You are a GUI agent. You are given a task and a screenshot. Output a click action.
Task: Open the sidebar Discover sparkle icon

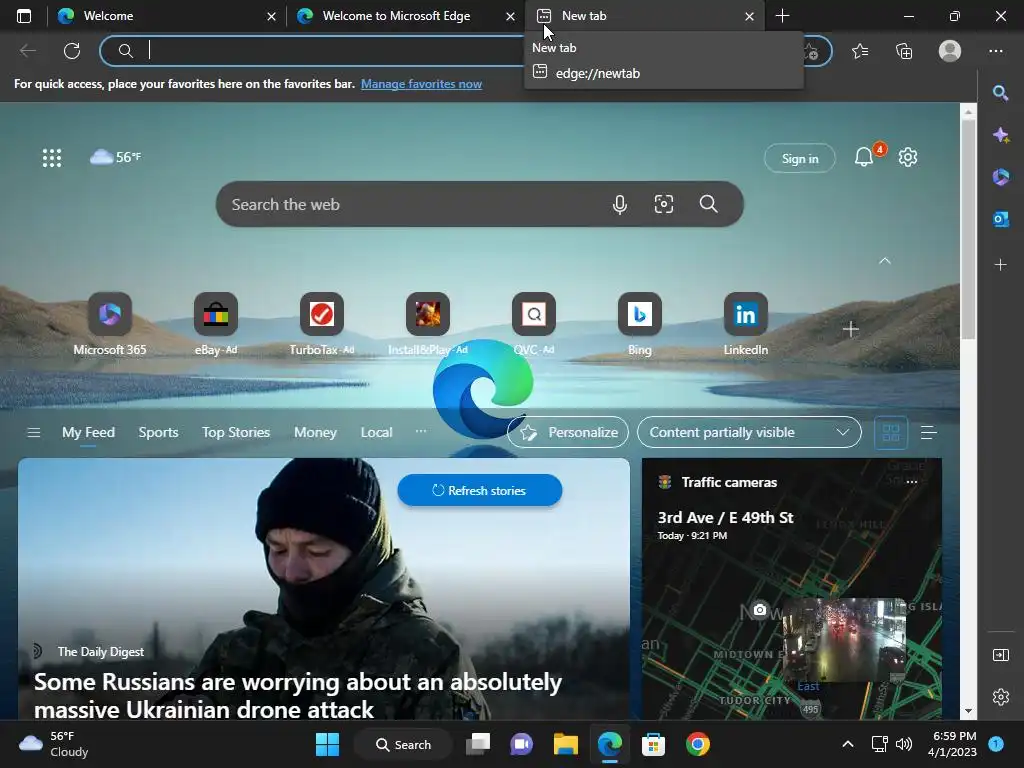pos(1000,135)
